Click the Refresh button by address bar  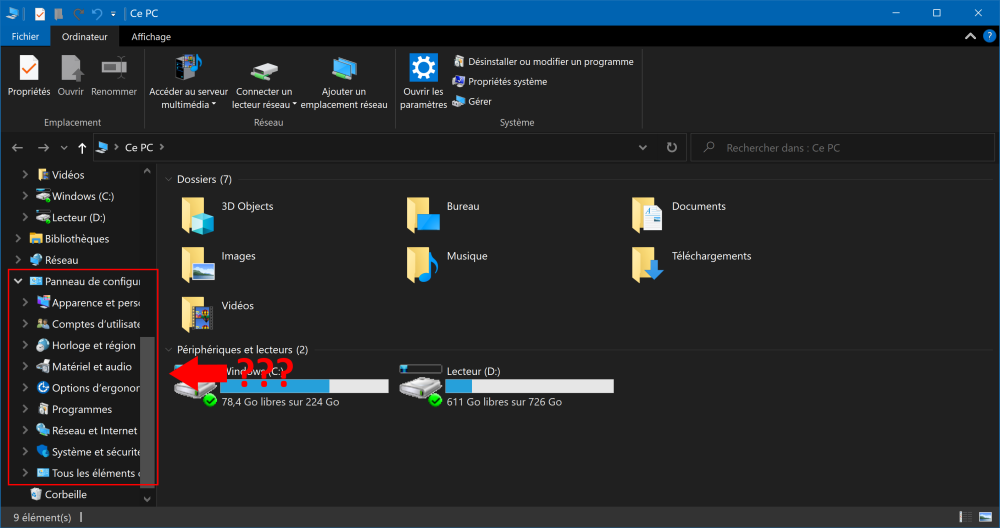pos(671,147)
